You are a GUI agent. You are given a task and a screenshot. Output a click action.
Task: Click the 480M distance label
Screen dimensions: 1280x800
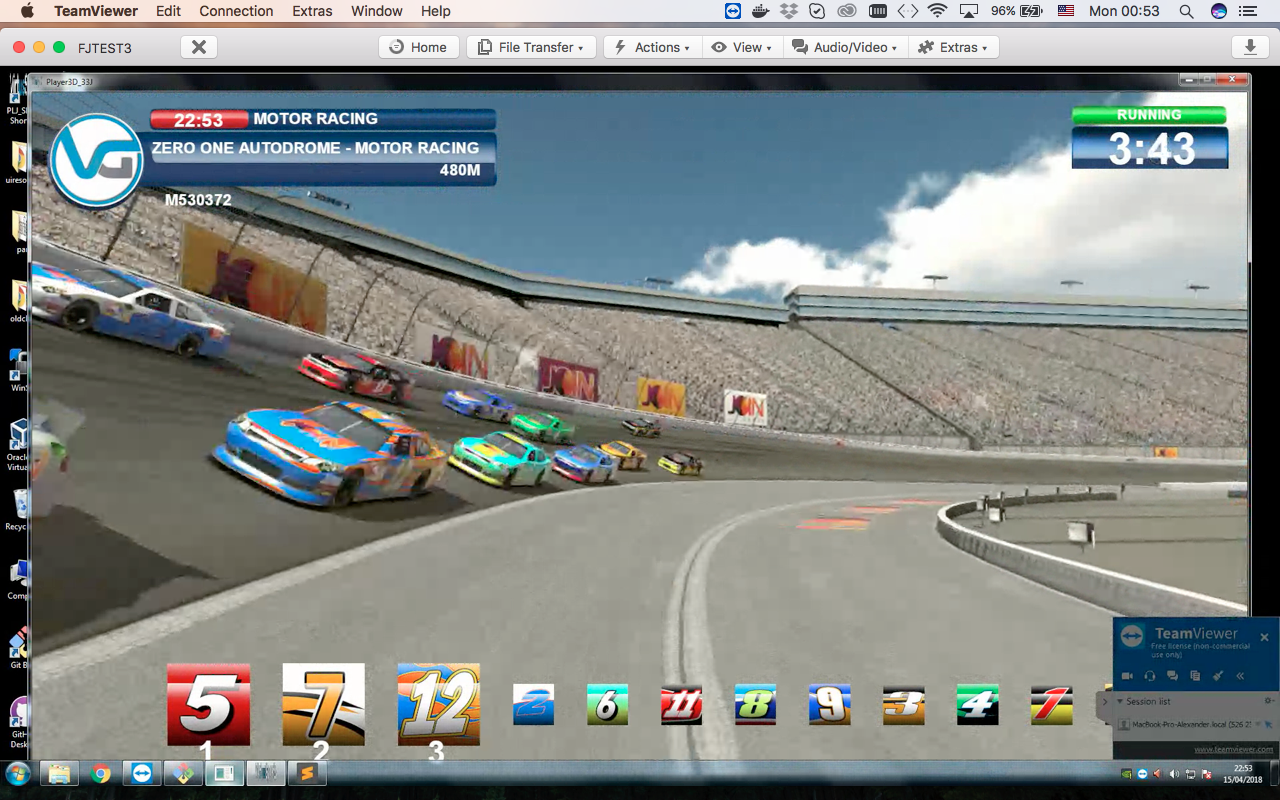point(460,171)
